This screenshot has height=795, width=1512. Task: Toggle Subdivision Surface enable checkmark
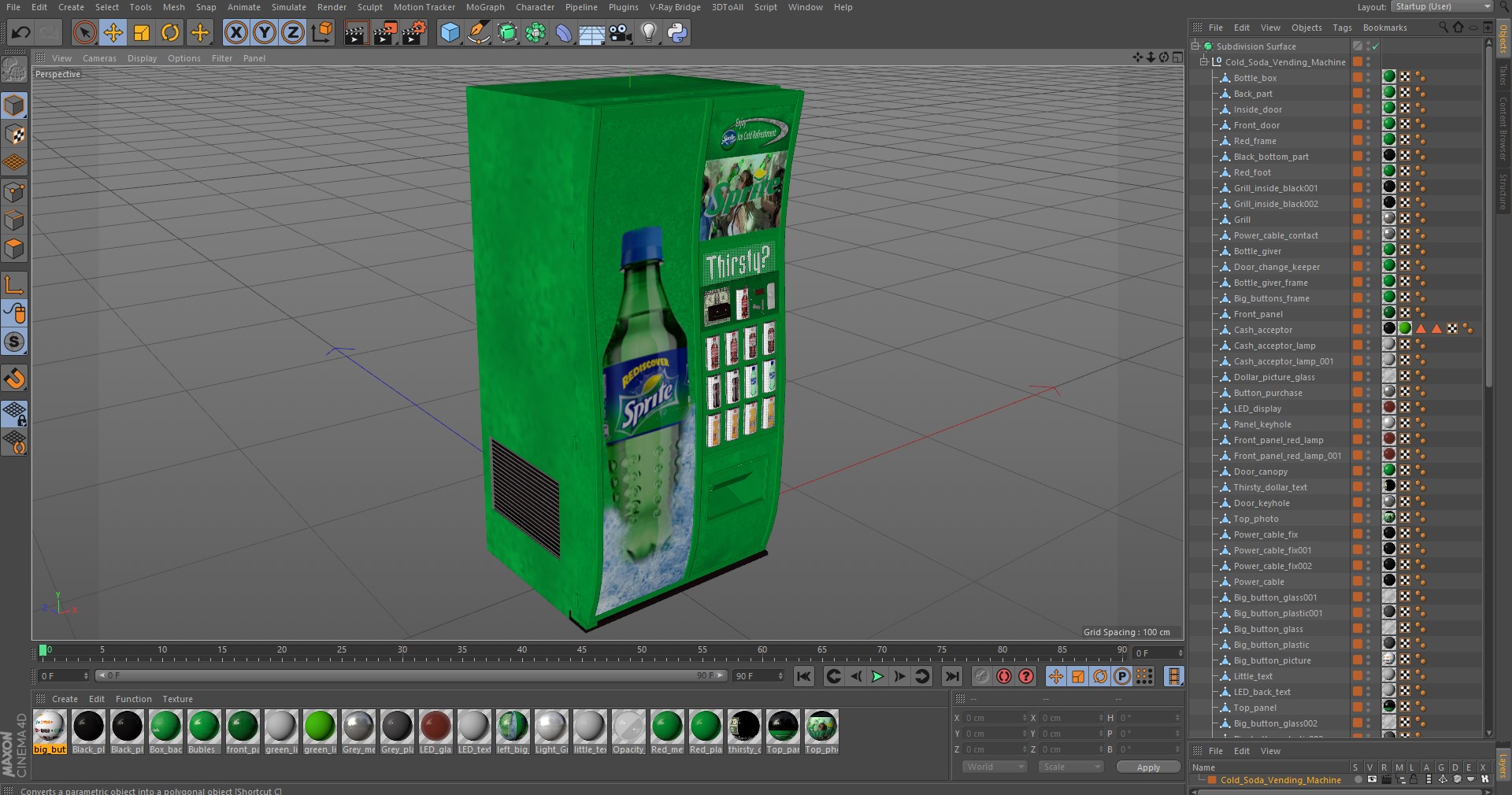pos(1375,46)
